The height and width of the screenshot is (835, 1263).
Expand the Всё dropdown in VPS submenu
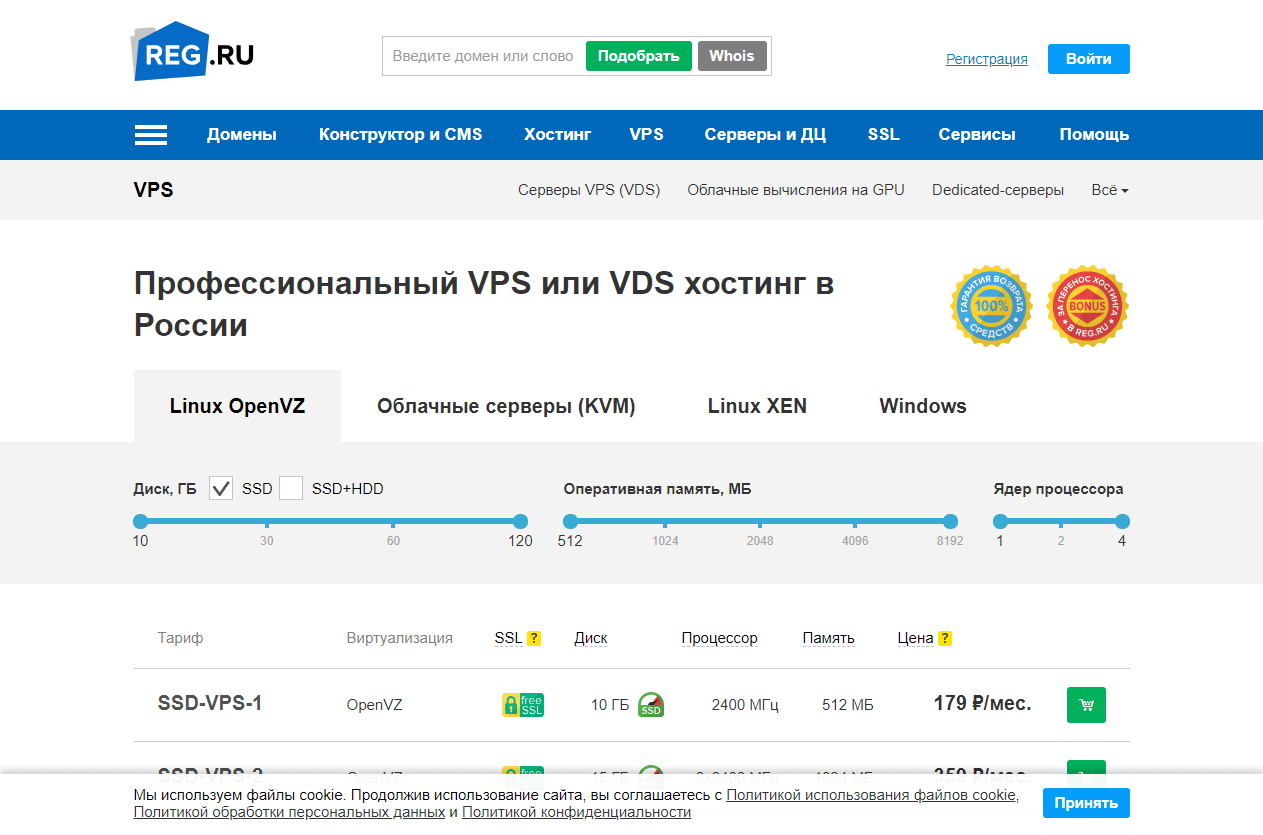coord(1109,190)
